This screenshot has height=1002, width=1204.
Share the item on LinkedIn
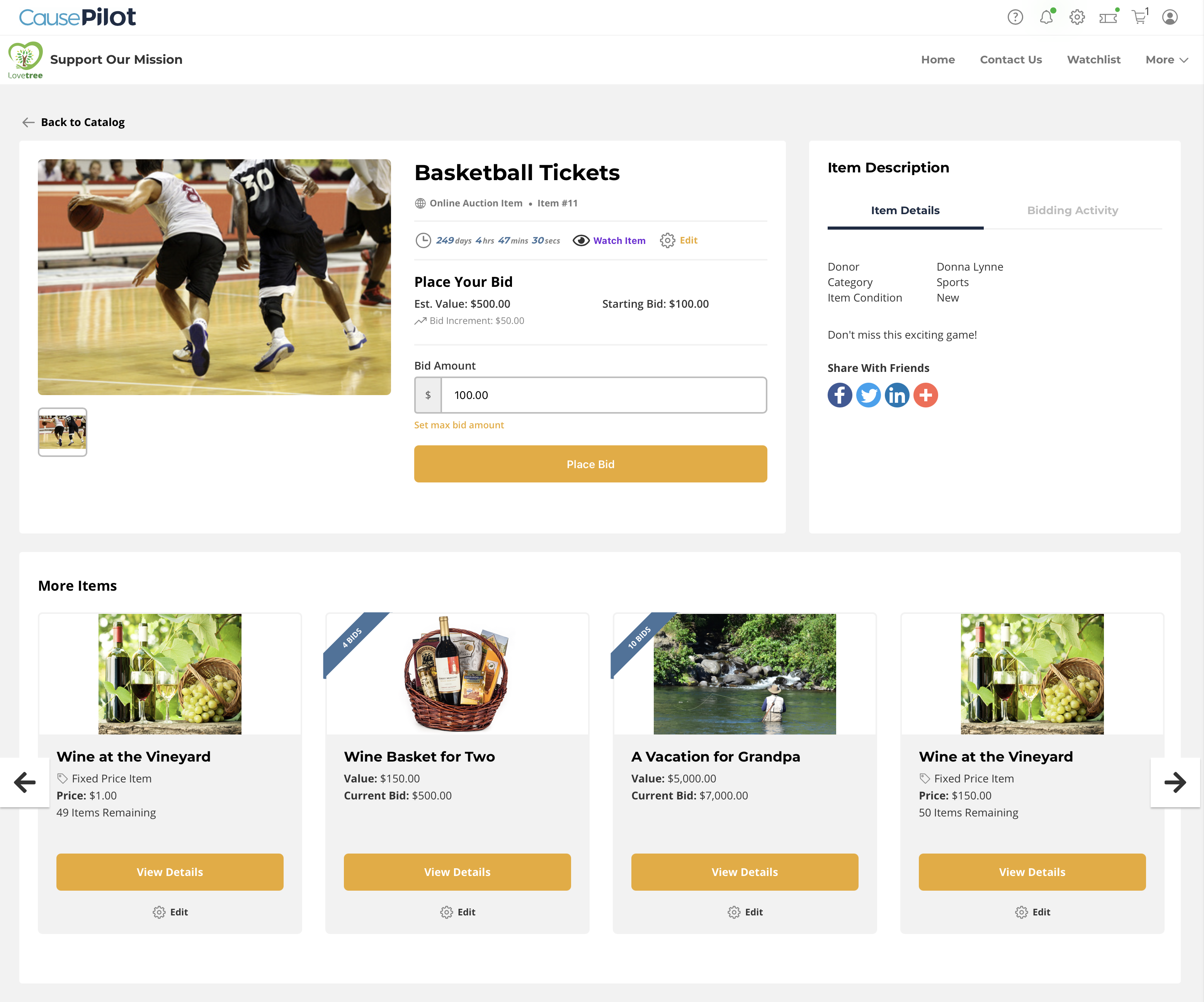(x=897, y=395)
